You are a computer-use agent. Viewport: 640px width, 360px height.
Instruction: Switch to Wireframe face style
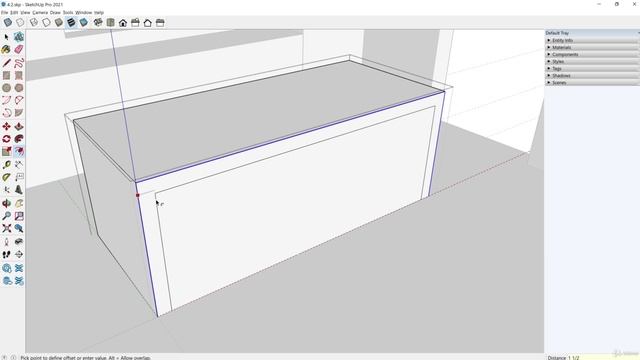[34, 22]
